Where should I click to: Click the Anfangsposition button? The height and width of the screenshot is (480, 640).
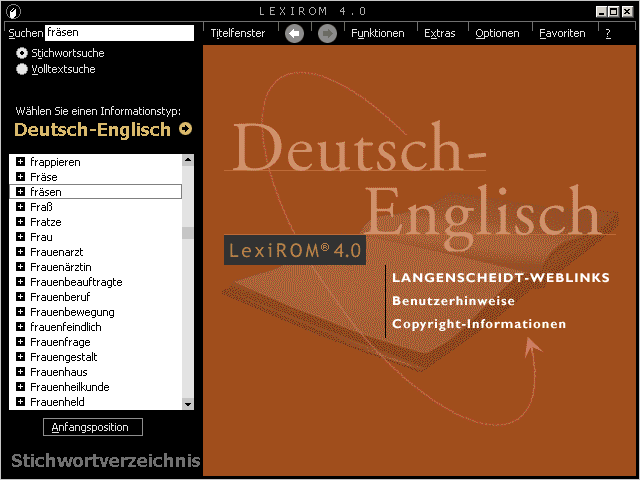93,427
